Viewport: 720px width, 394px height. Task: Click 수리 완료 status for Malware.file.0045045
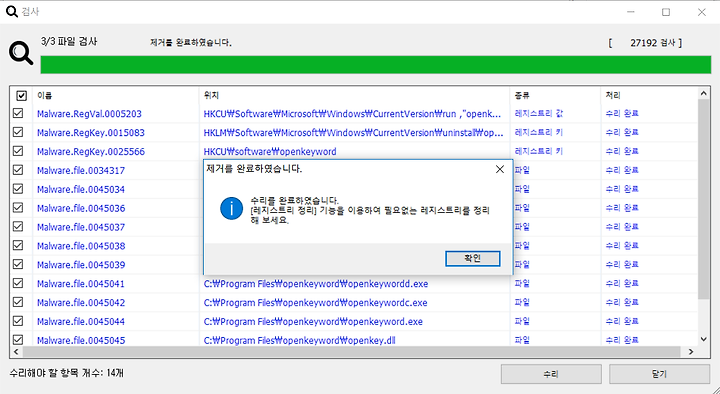[x=622, y=340]
